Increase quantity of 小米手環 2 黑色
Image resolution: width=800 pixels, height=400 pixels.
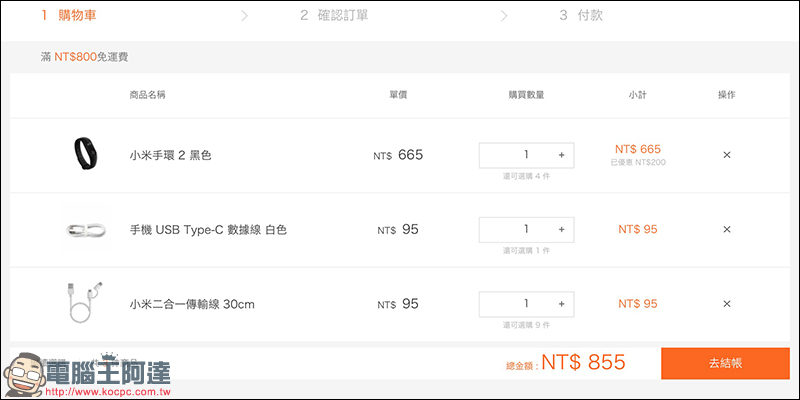(562, 155)
